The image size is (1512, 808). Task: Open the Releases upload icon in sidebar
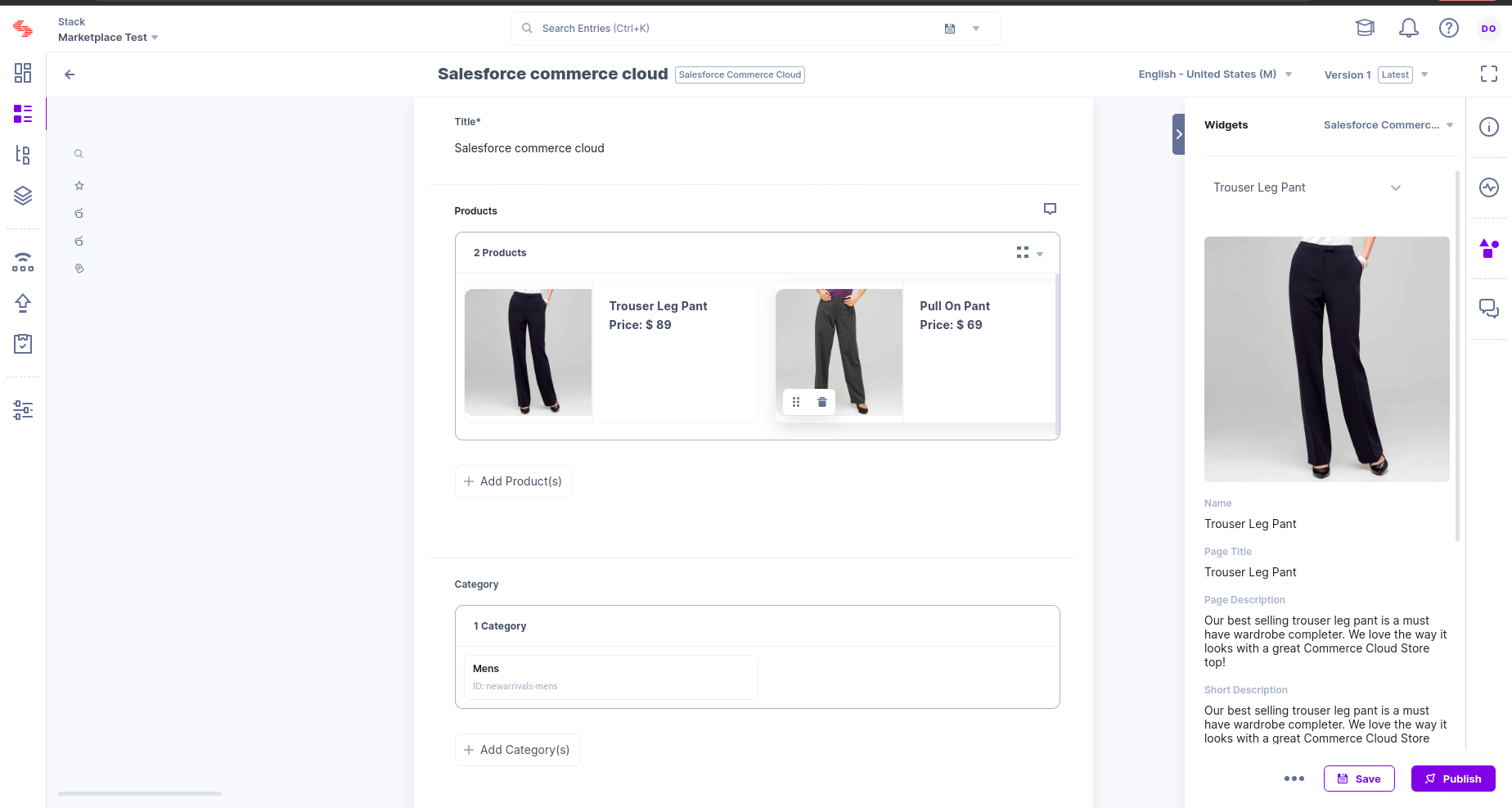[x=23, y=303]
